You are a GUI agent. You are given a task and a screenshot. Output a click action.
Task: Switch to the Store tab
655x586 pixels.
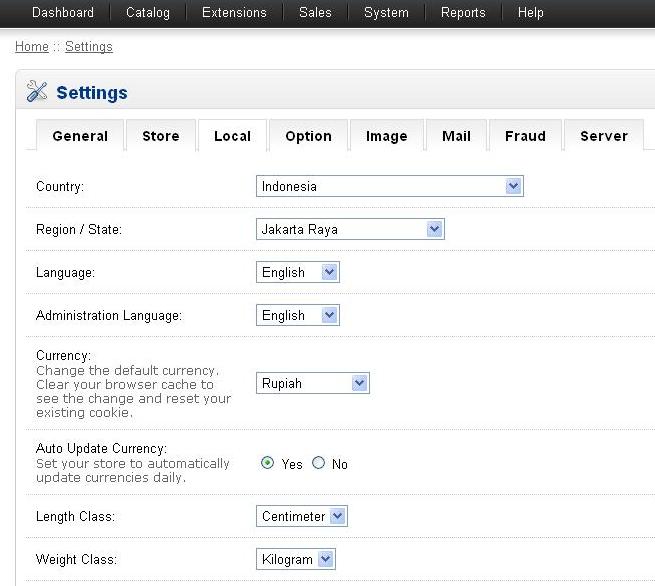pos(160,136)
